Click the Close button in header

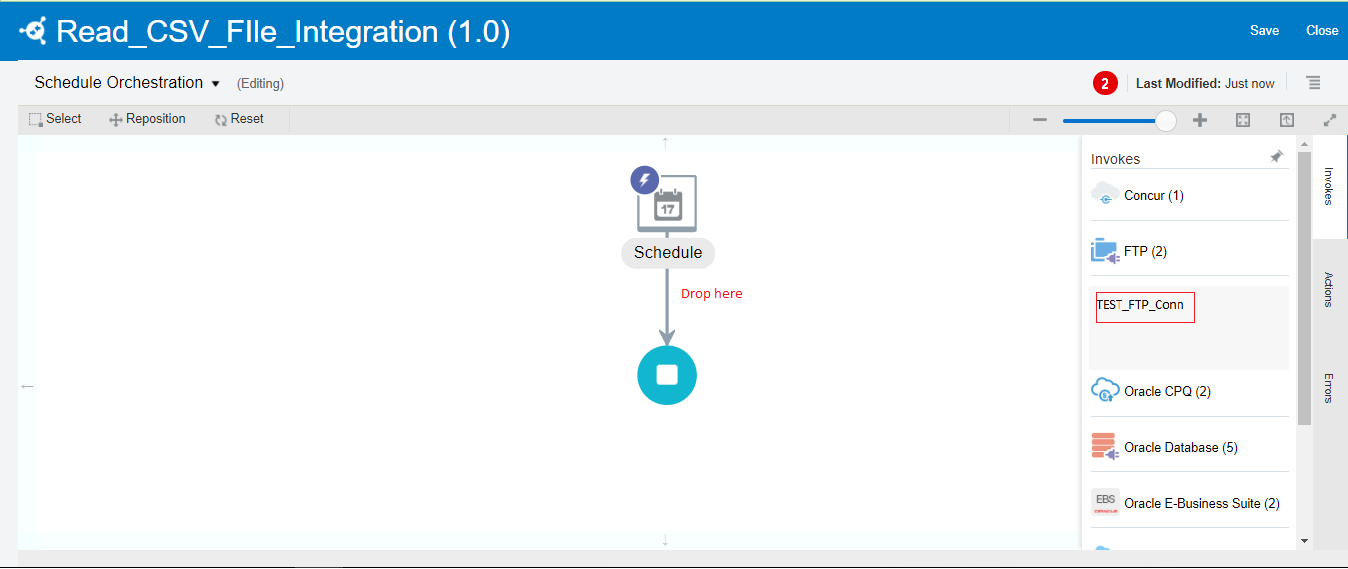[x=1322, y=30]
